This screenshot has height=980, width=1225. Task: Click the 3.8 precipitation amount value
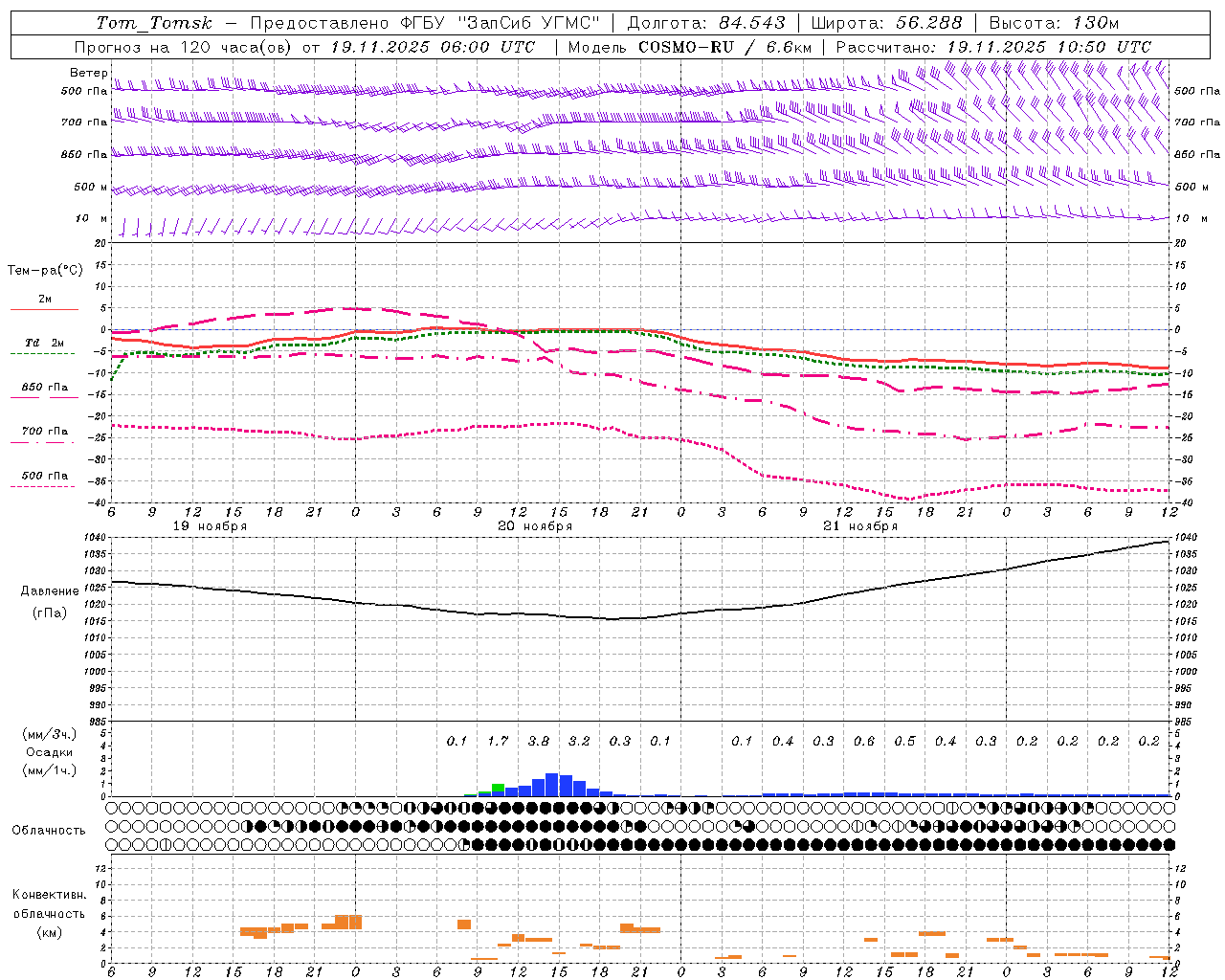click(x=539, y=742)
